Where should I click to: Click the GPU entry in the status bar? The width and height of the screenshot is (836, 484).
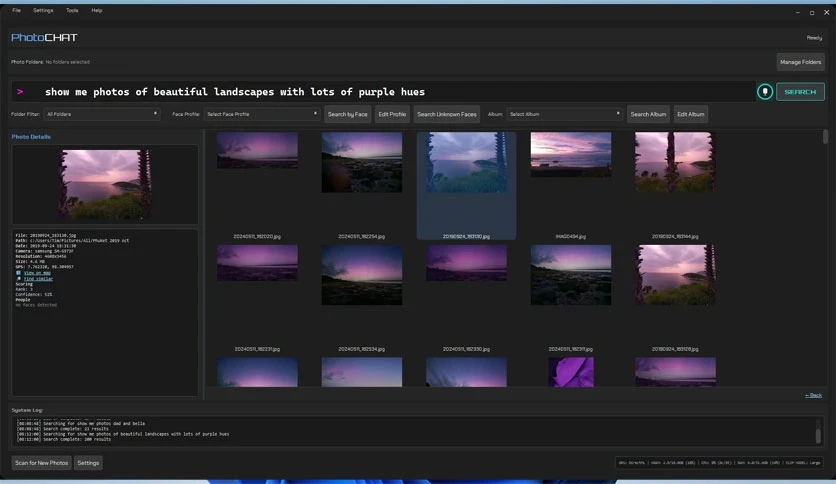tap(631, 463)
